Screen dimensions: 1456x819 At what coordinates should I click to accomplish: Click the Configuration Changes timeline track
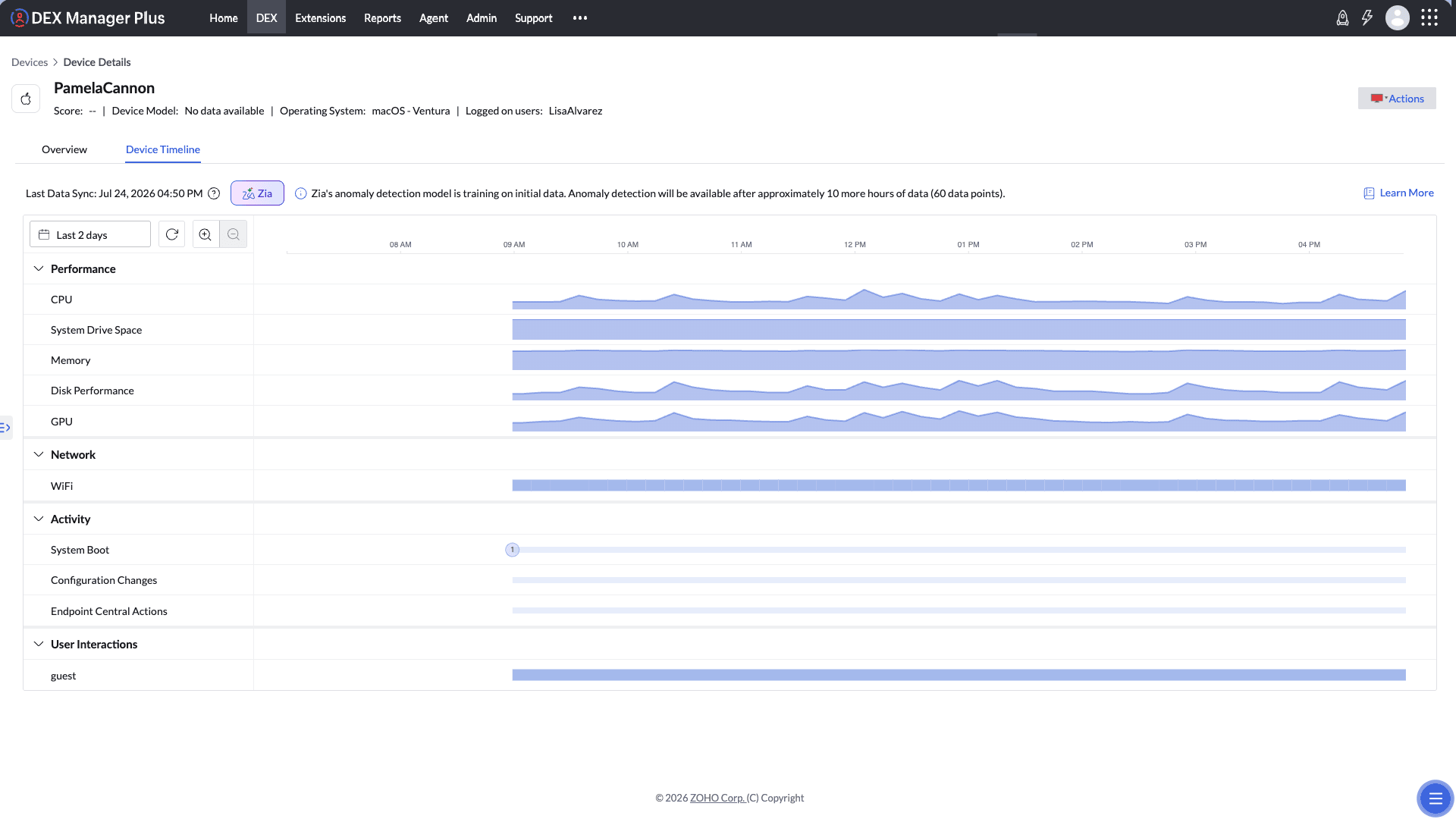(x=959, y=580)
